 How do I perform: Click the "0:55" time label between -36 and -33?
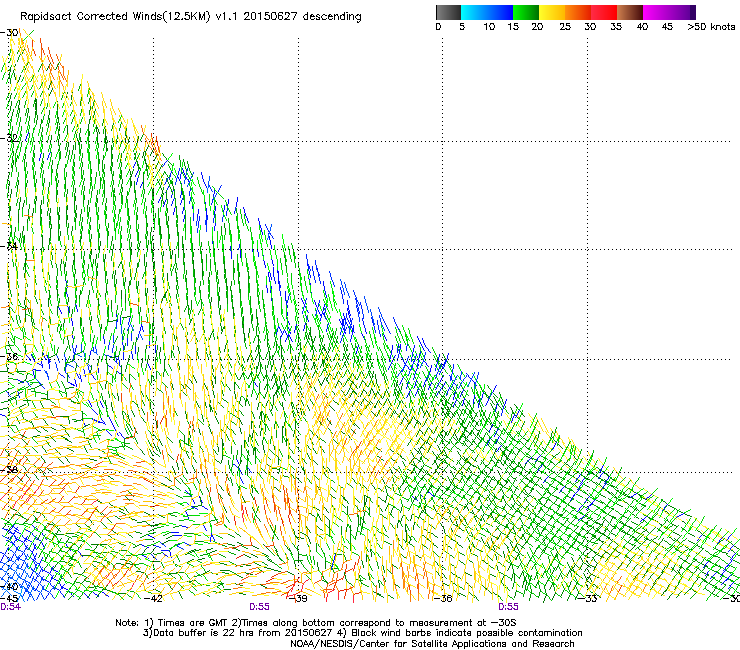pos(508,607)
